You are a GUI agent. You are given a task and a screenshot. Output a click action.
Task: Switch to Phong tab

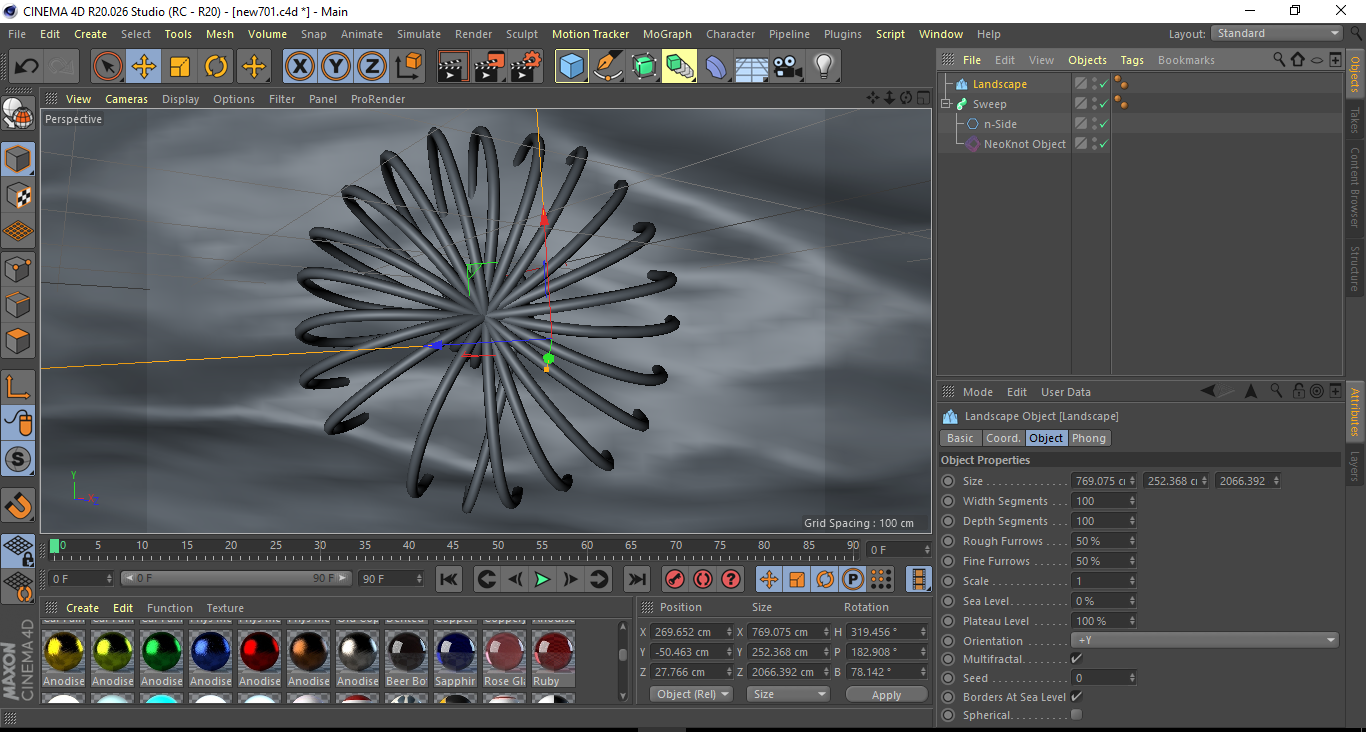point(1089,438)
